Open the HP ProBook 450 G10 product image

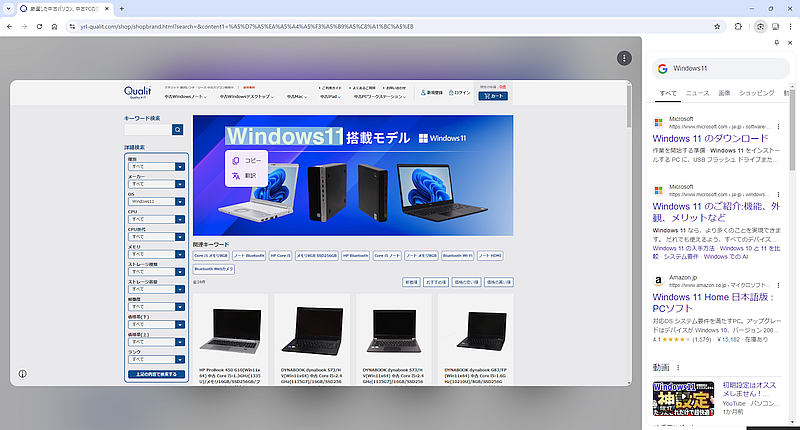pyautogui.click(x=230, y=331)
